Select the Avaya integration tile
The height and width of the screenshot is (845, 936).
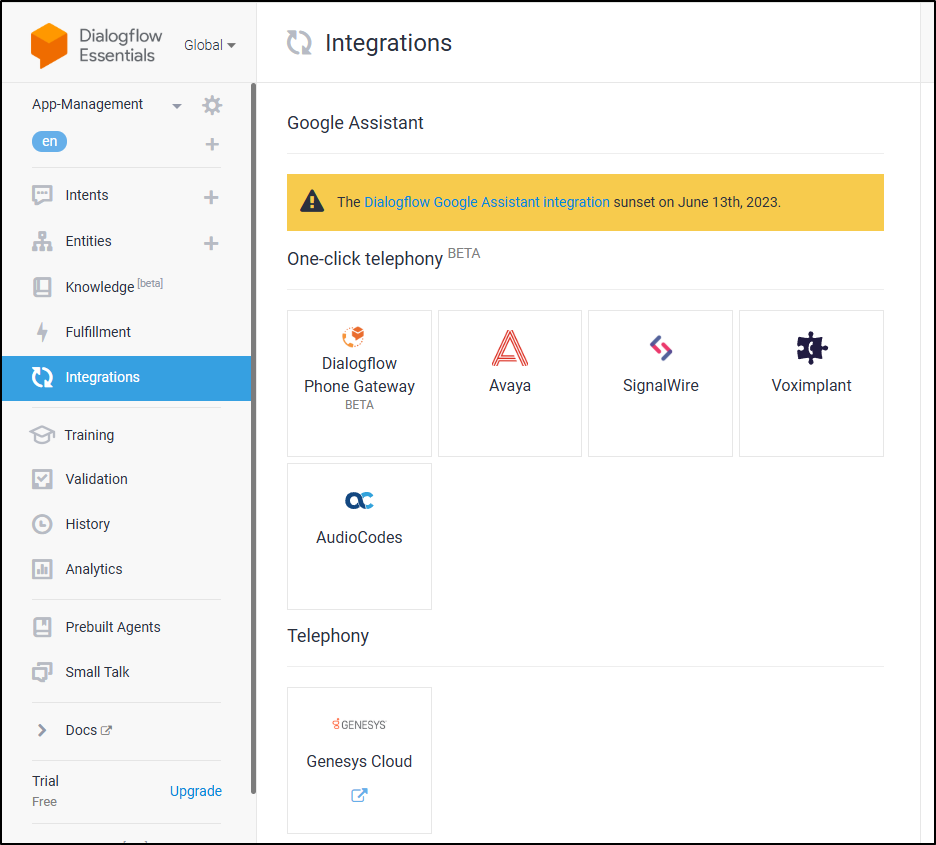click(510, 383)
